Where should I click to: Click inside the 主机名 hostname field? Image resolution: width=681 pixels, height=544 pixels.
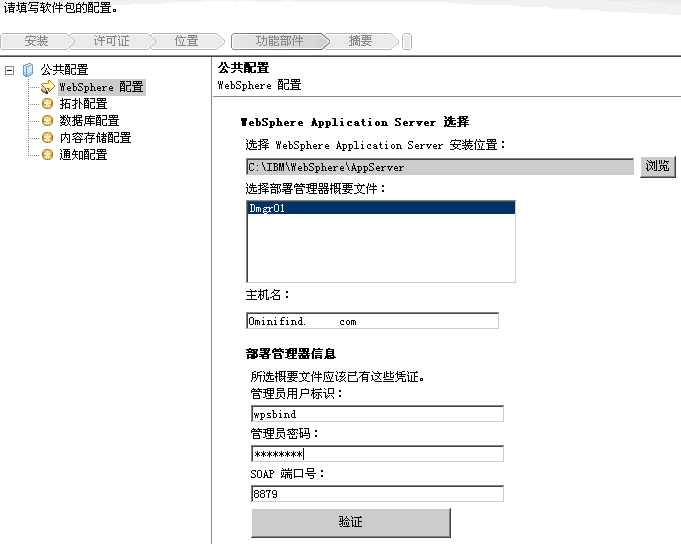coord(372,321)
